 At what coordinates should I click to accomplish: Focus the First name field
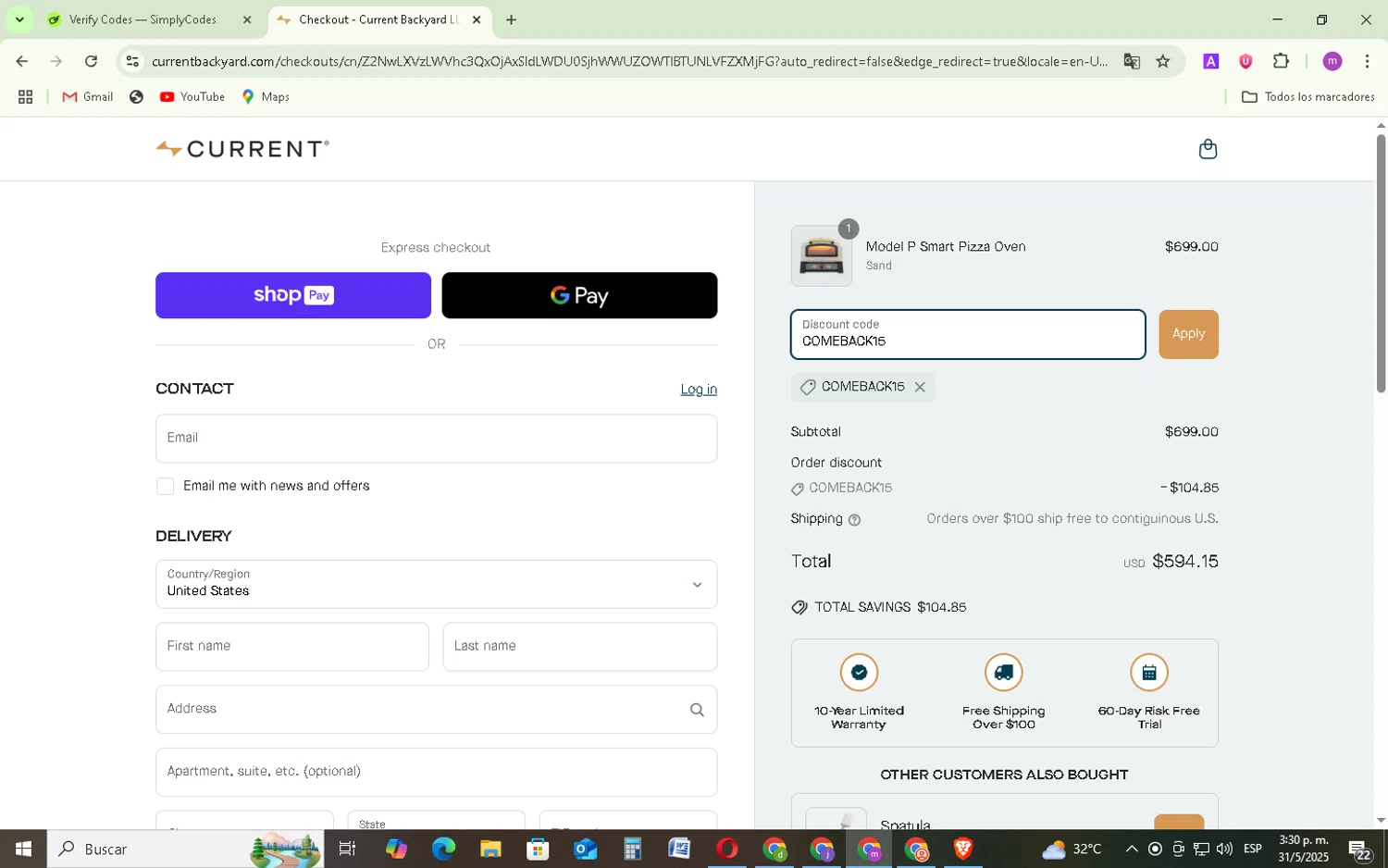click(x=292, y=647)
